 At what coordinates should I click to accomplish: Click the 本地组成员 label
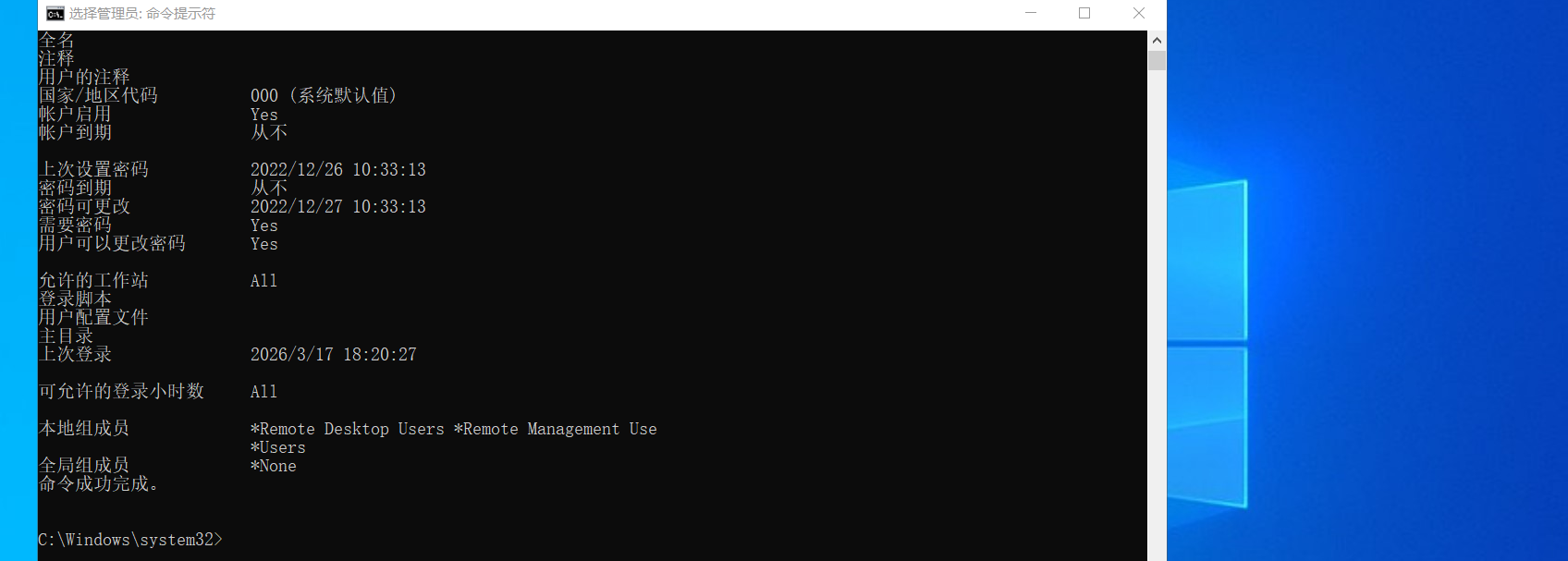point(84,429)
